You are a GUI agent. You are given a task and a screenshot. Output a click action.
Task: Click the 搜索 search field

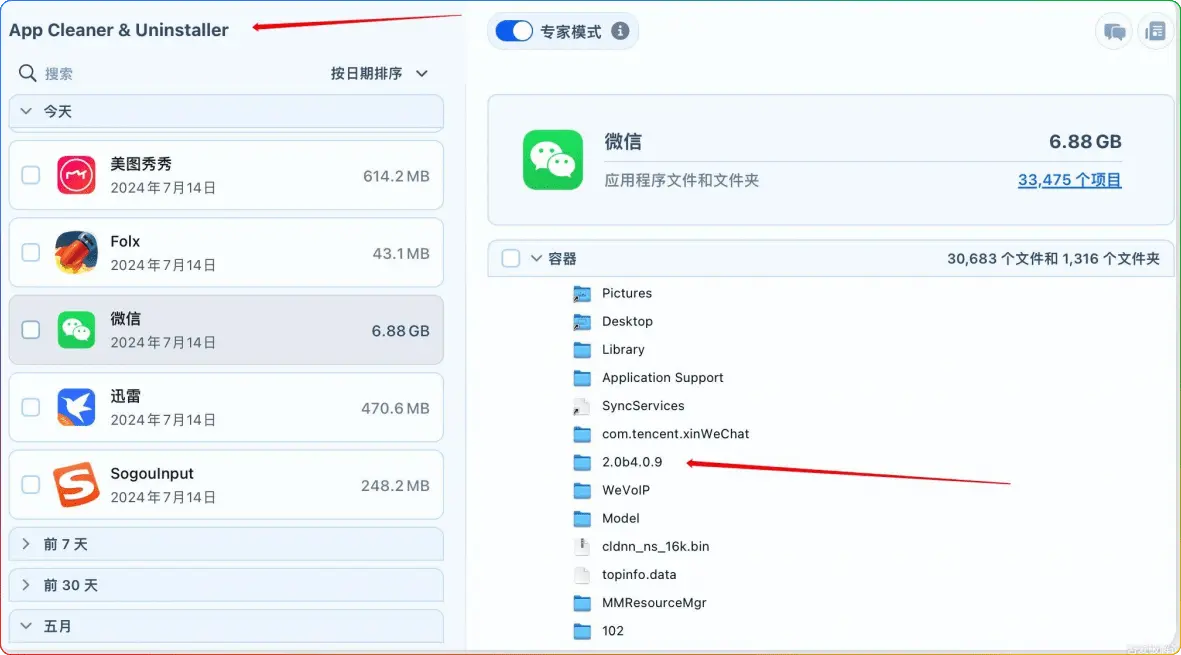(x=150, y=74)
